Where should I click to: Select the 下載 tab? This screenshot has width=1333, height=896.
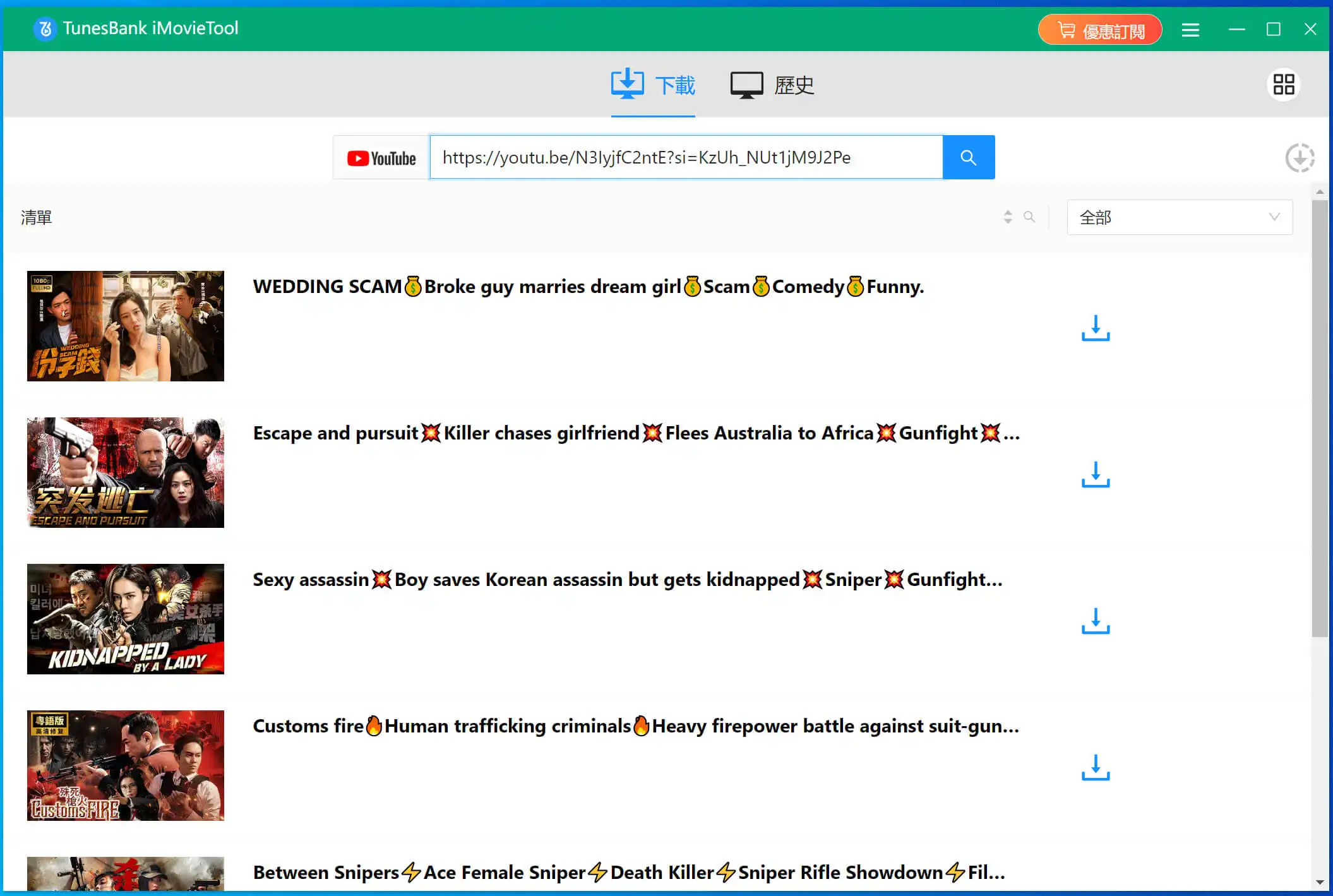coord(653,85)
